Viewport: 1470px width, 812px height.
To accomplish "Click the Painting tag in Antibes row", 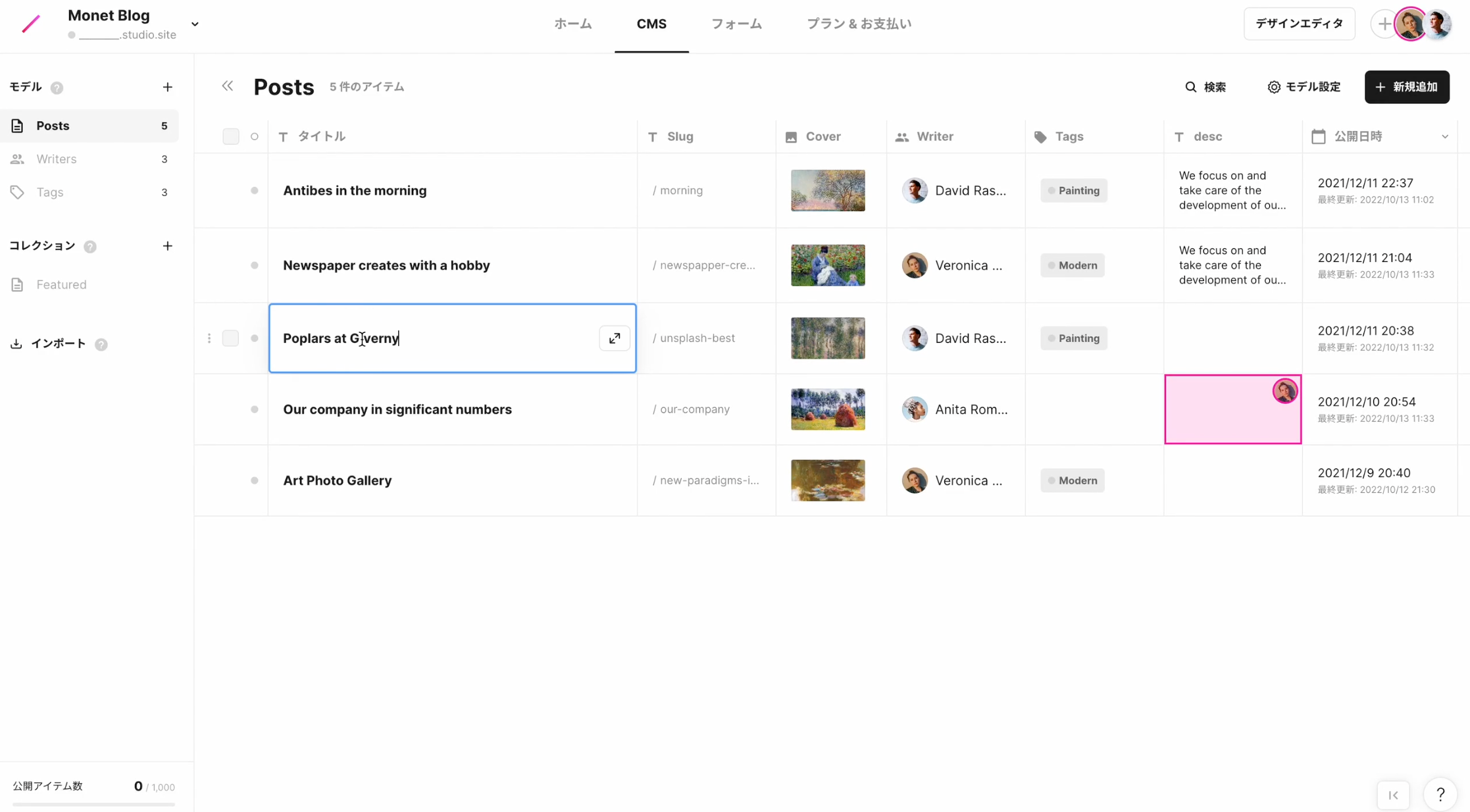I will [x=1074, y=191].
